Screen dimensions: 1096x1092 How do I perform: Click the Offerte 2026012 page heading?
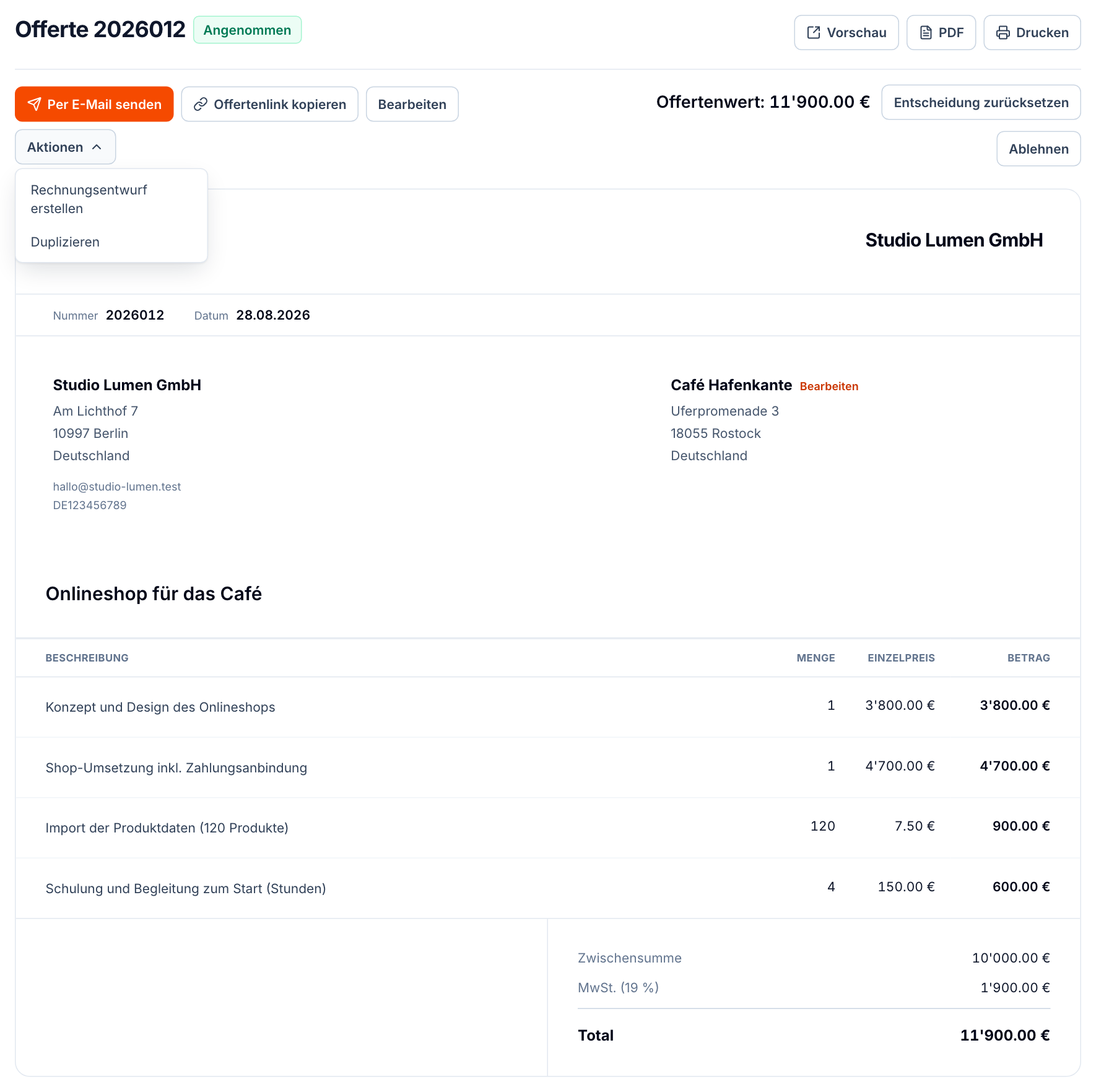tap(100, 30)
